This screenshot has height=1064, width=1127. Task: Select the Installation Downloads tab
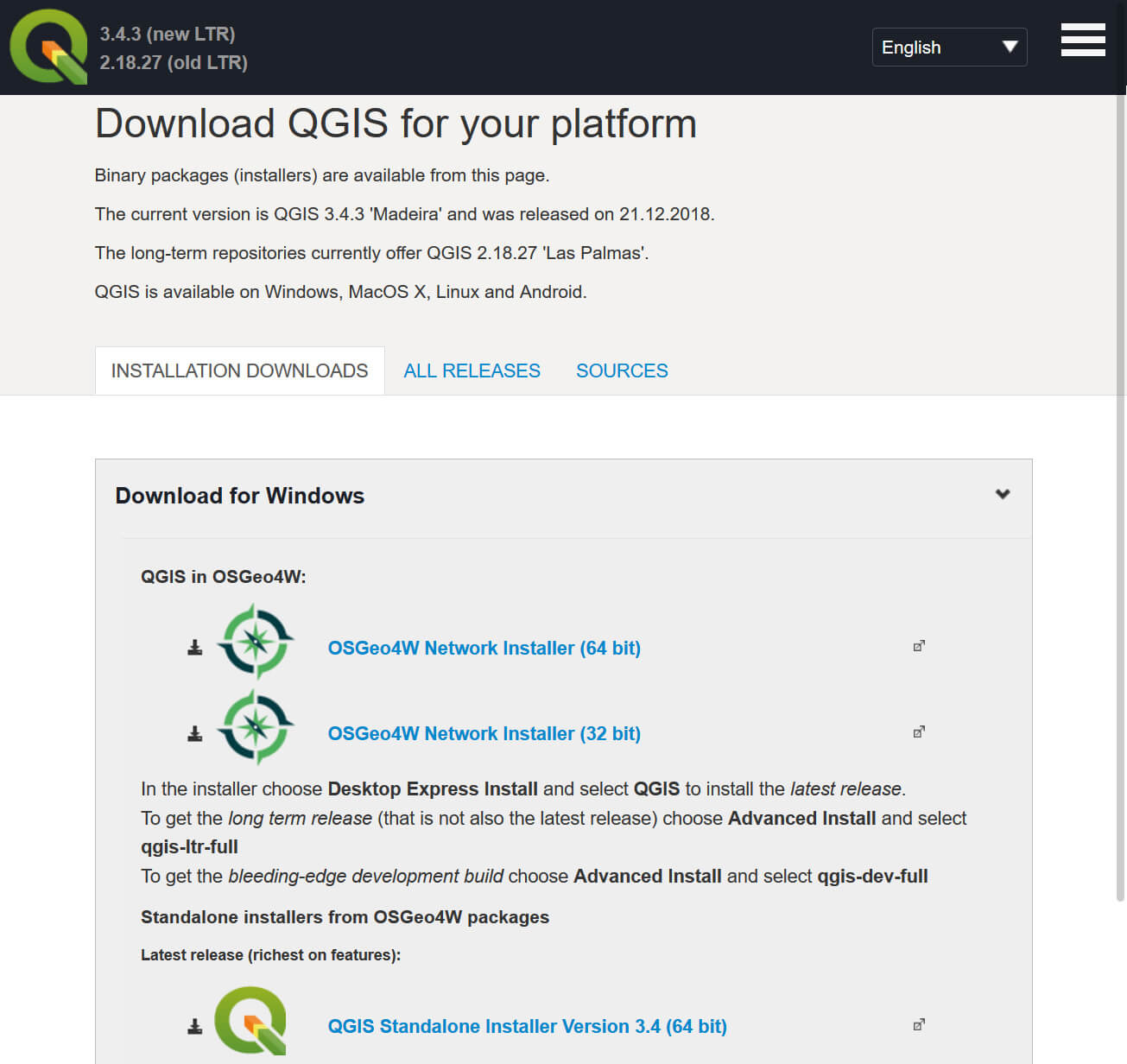tap(239, 370)
